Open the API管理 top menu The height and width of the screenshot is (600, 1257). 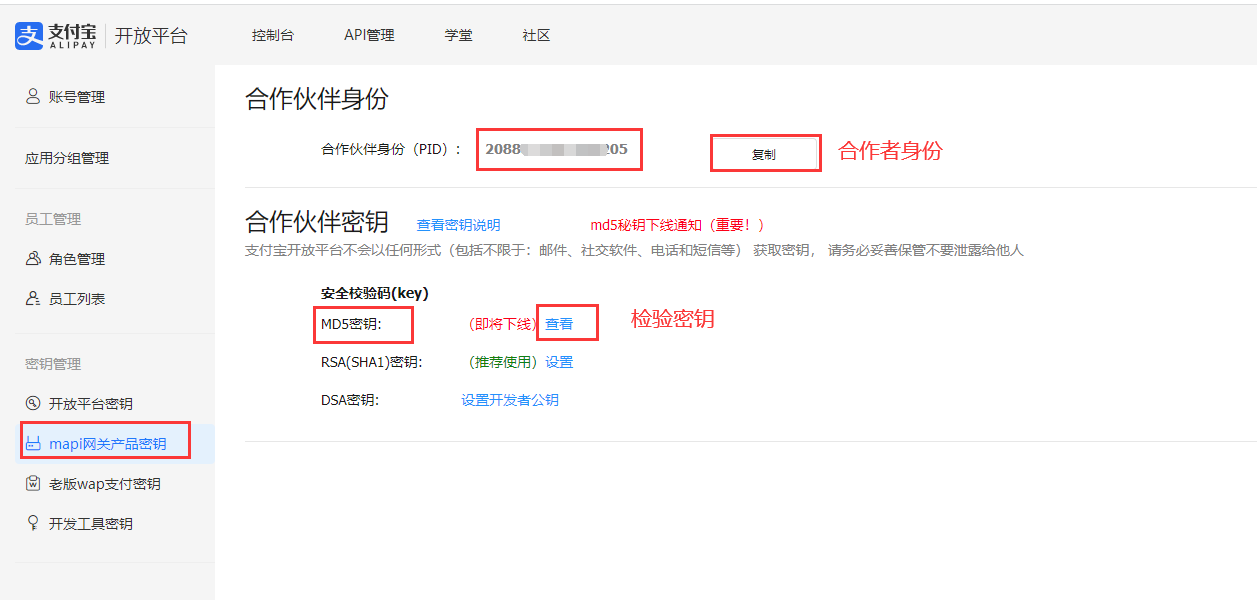click(369, 35)
